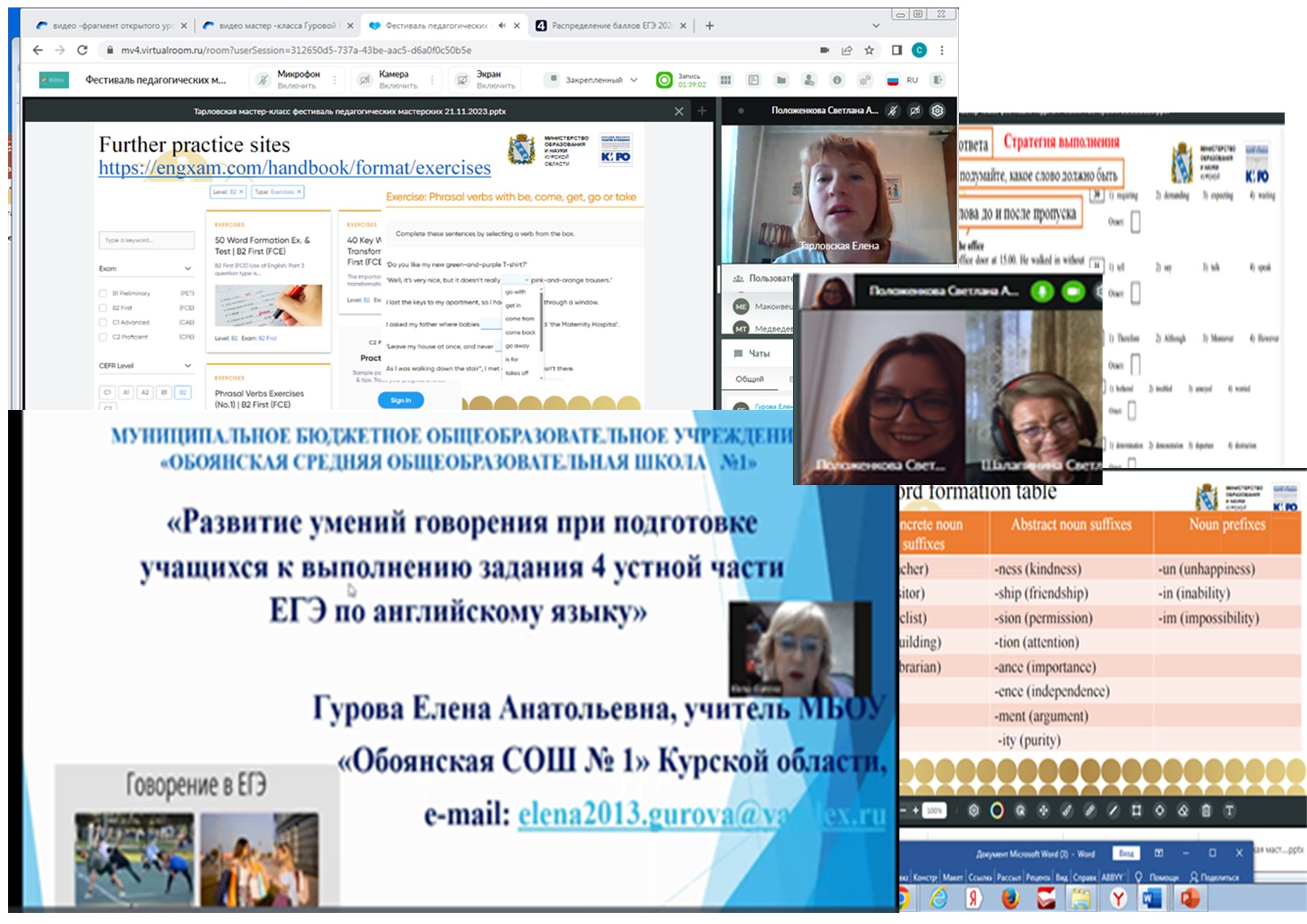The height and width of the screenshot is (924, 1307).
Task: Reload the virtualroom page in Chrome
Action: point(83,50)
